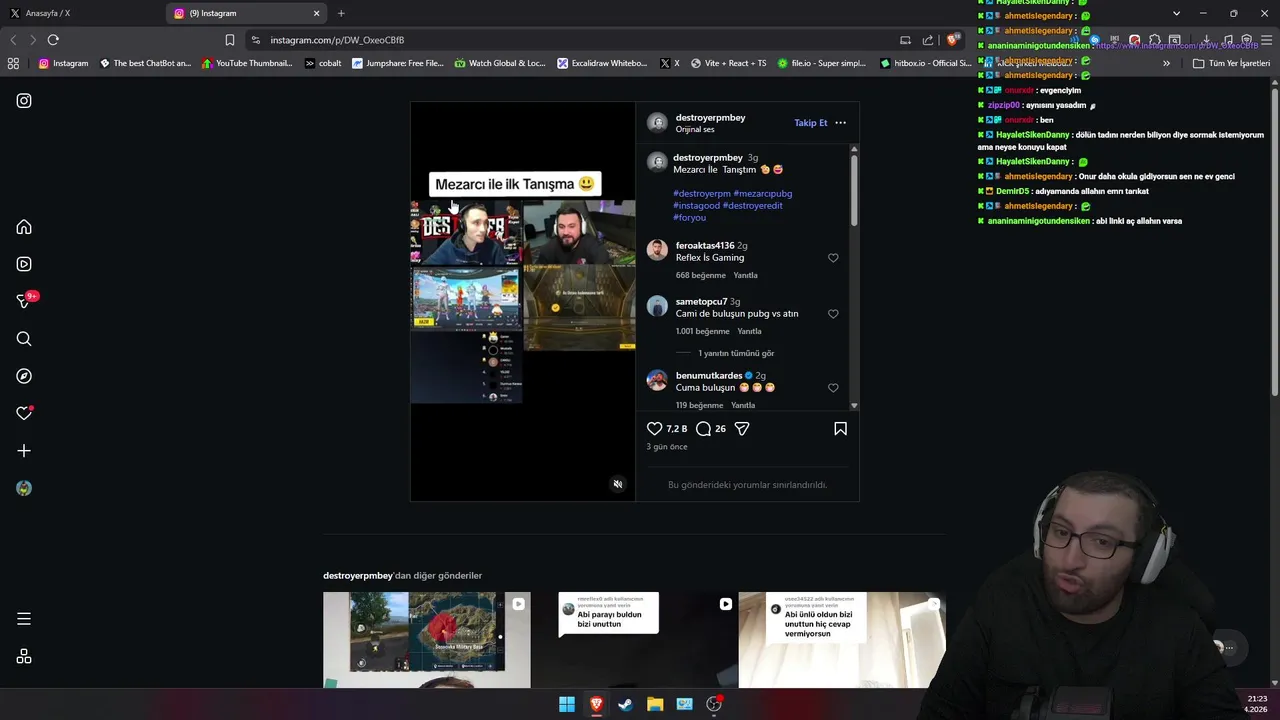Open Meta apps icon at sidebar bottom

pos(24,656)
